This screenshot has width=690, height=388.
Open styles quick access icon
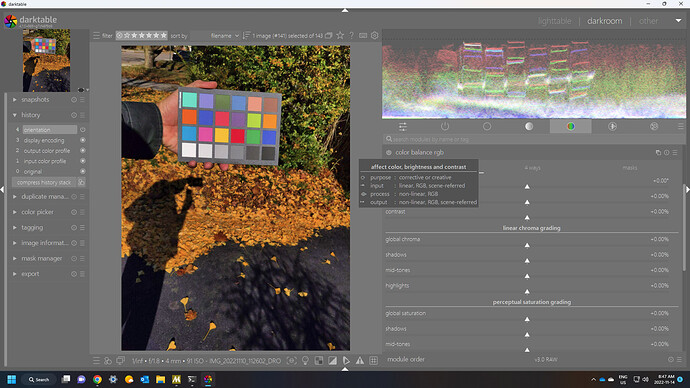tap(108, 361)
